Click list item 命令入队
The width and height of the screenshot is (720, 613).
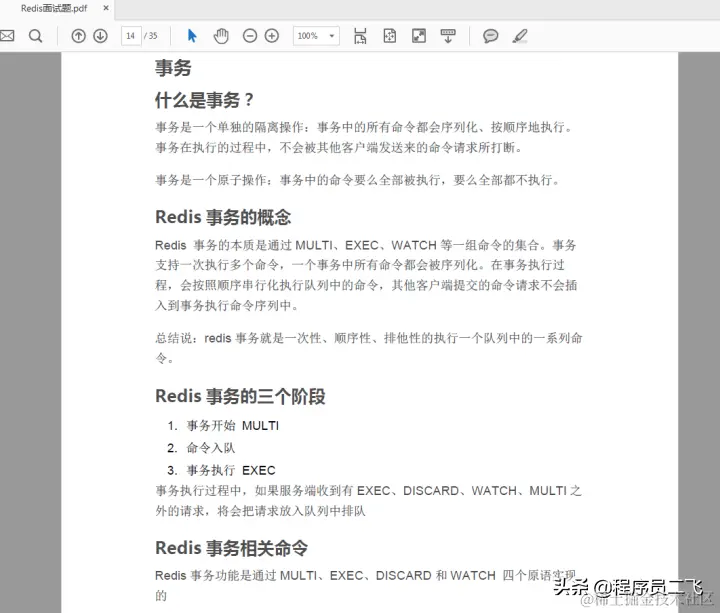click(211, 448)
